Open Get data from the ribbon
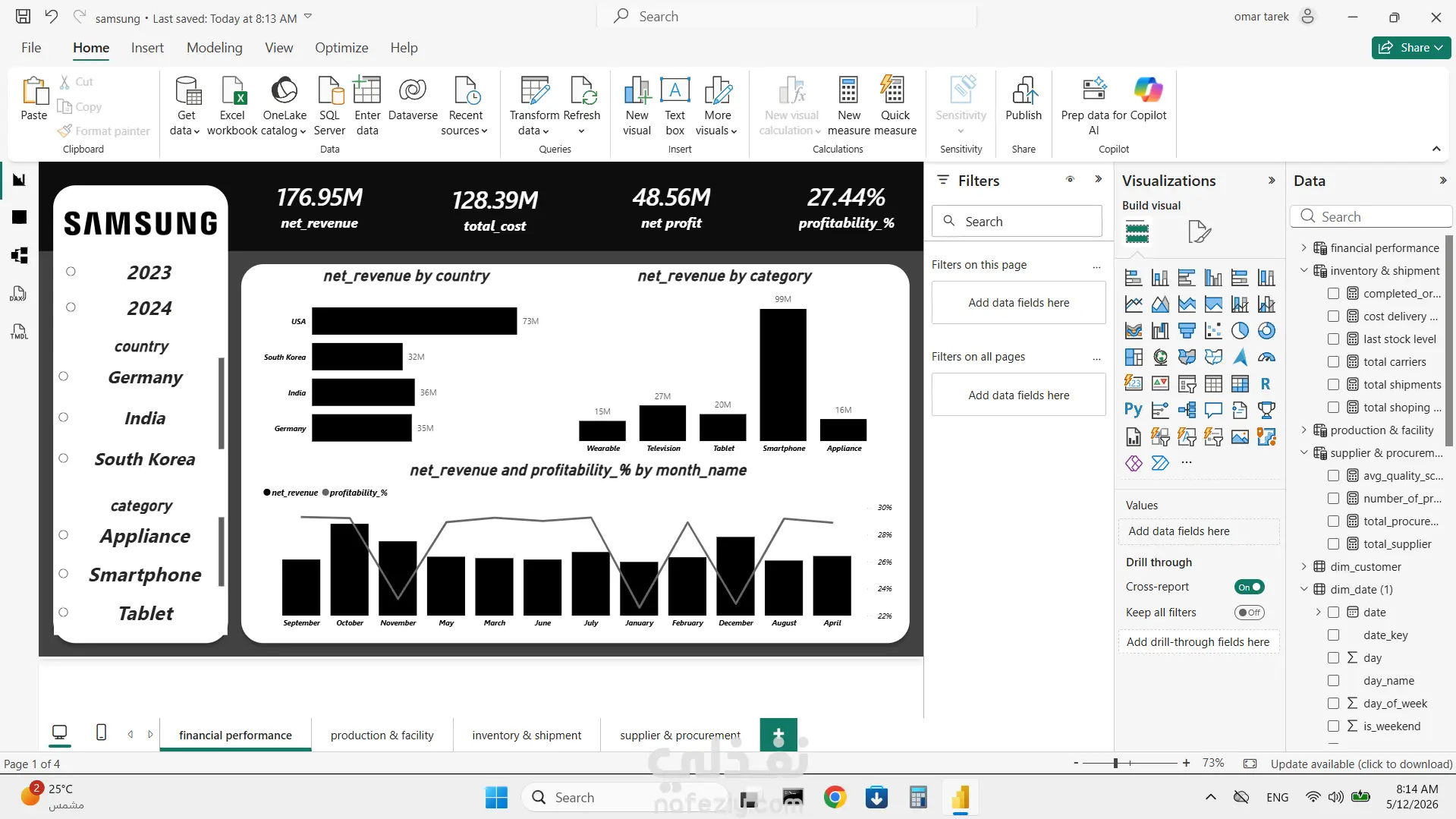Viewport: 1456px width, 819px height. coord(186,106)
